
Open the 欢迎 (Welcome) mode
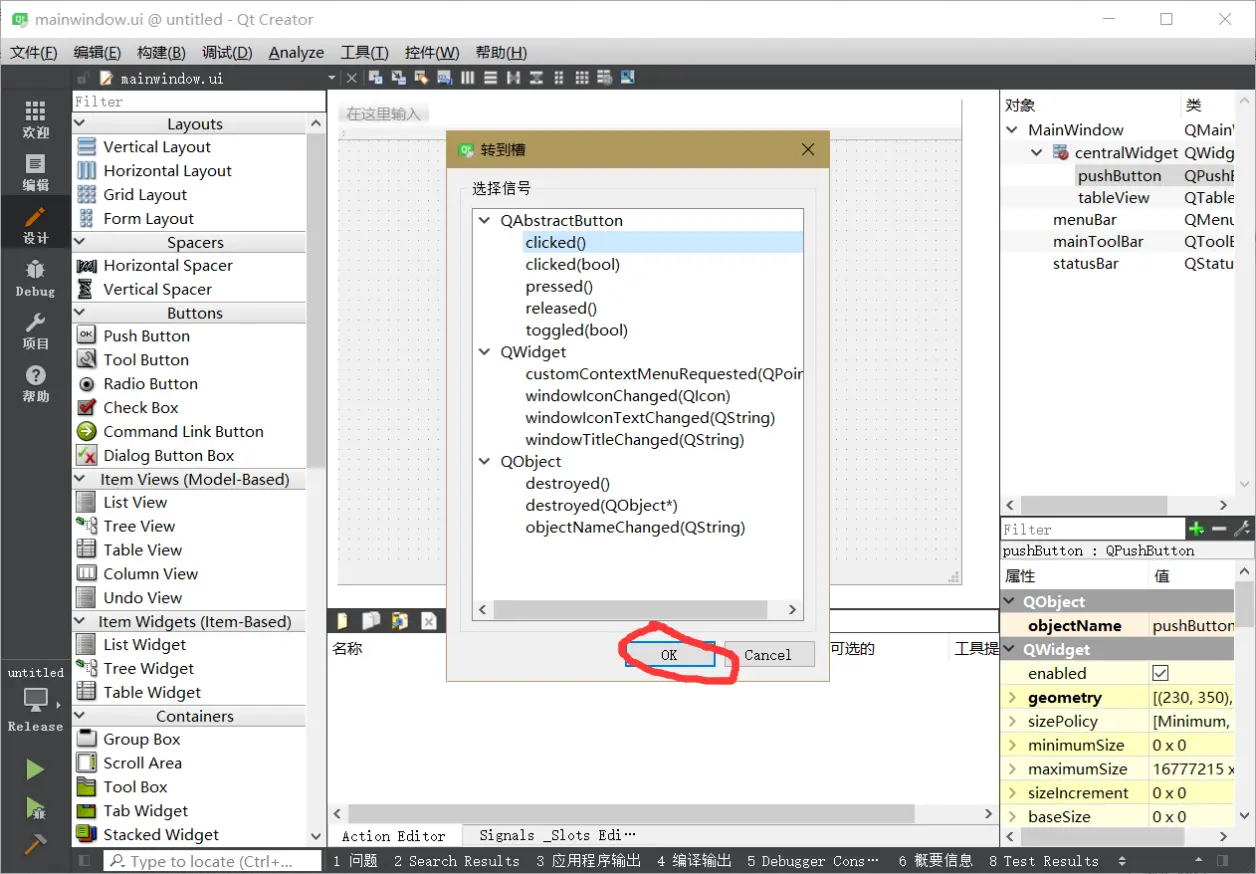[35, 119]
